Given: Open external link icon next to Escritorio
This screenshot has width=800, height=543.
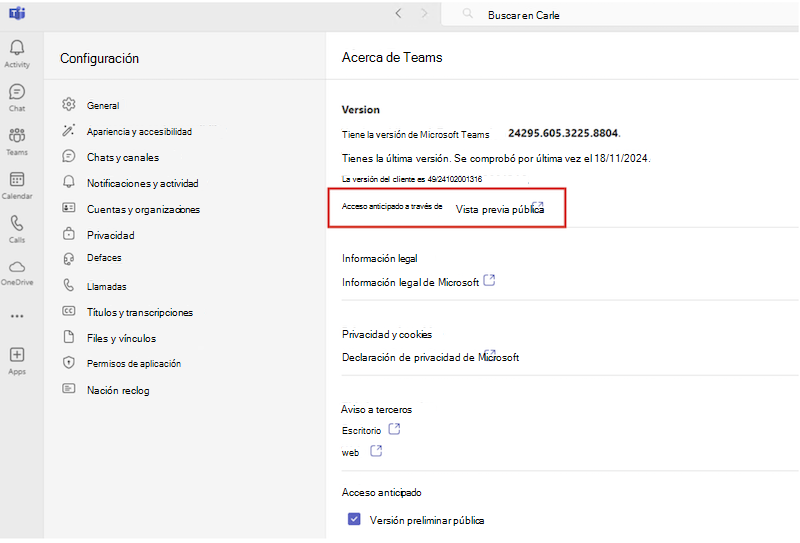Looking at the screenshot, I should [x=394, y=429].
